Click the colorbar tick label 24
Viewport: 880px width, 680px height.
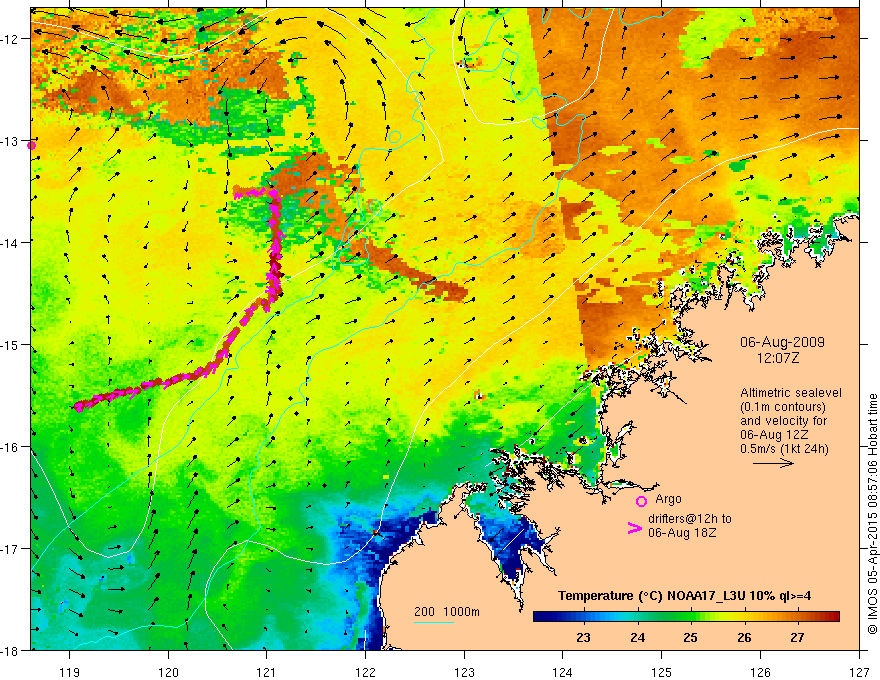(637, 637)
